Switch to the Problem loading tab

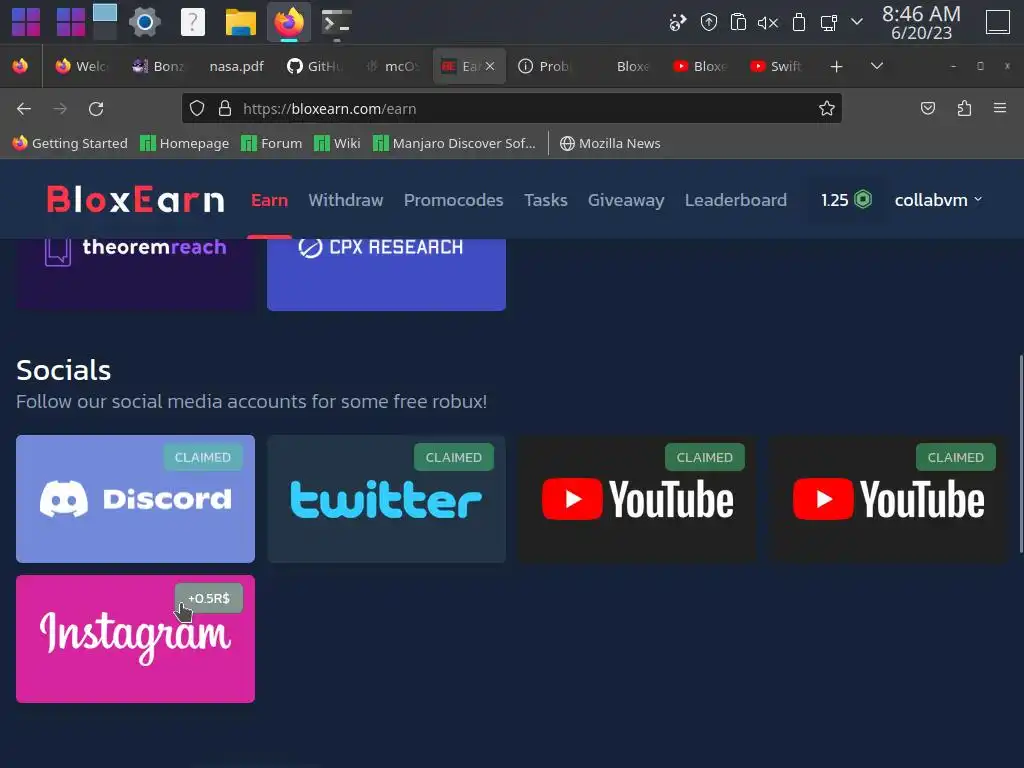(545, 66)
